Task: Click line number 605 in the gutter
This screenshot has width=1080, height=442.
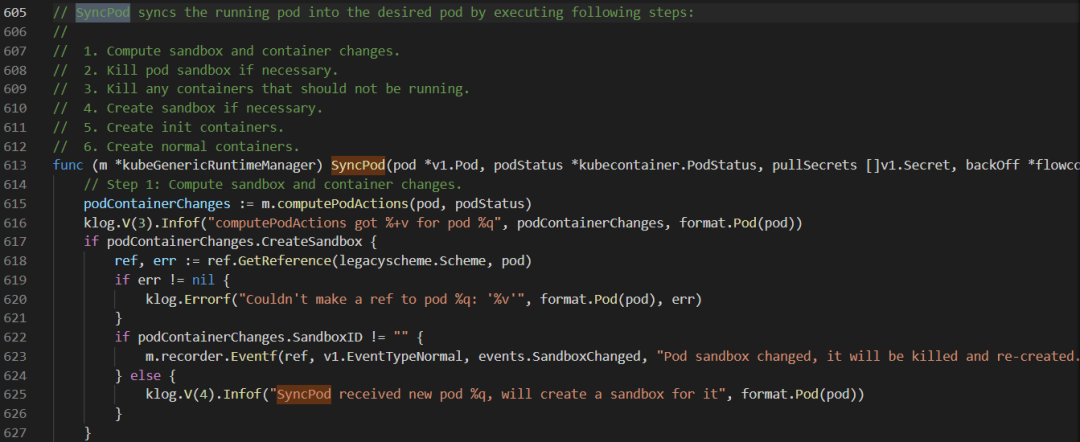Action: [14, 13]
